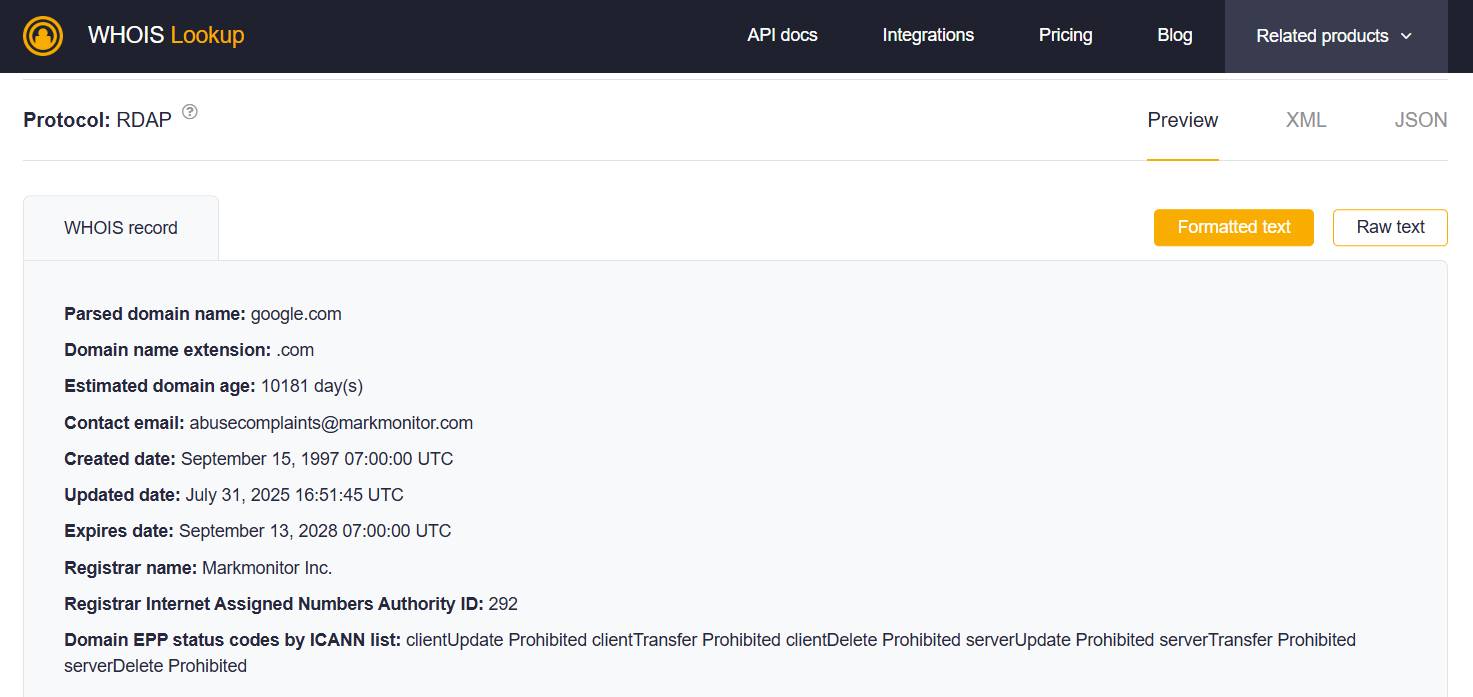Switch to the Preview tab
This screenshot has height=697, width=1473.
coord(1183,120)
